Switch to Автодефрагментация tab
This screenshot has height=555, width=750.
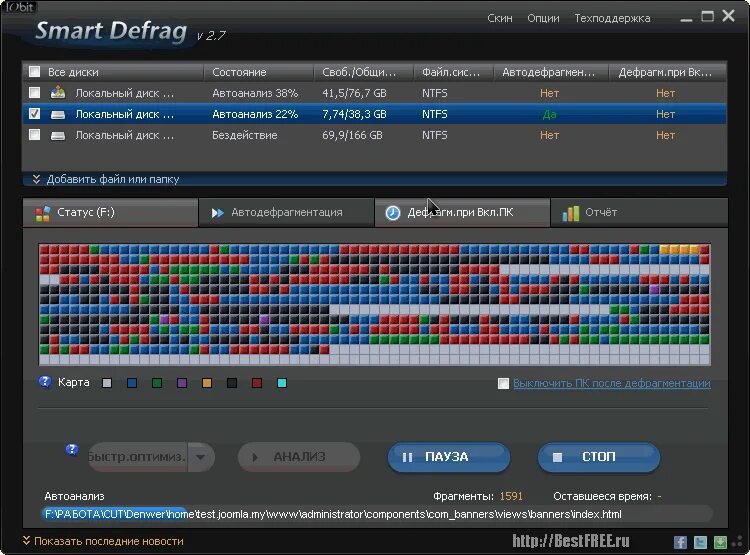(287, 212)
